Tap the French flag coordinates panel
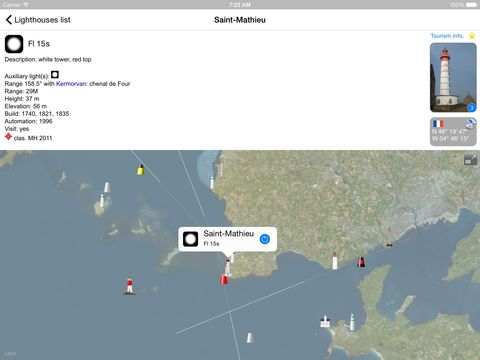Screen dimensions: 480x360 click(453, 131)
